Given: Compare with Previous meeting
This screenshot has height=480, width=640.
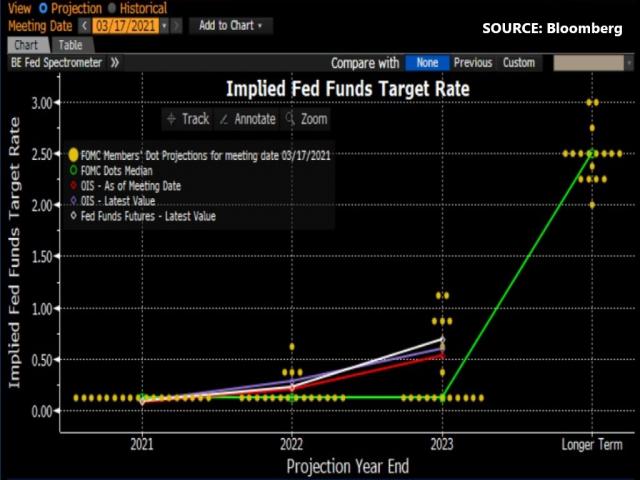Looking at the screenshot, I should click(x=473, y=62).
